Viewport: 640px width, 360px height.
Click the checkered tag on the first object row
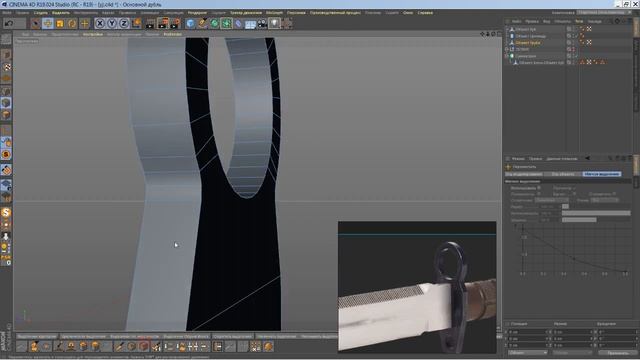click(x=589, y=29)
